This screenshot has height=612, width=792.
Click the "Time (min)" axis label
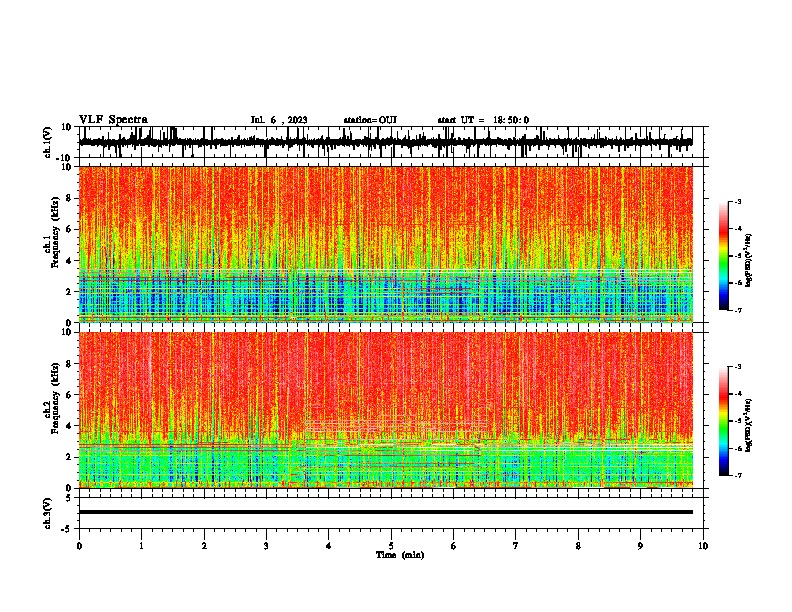(400, 555)
